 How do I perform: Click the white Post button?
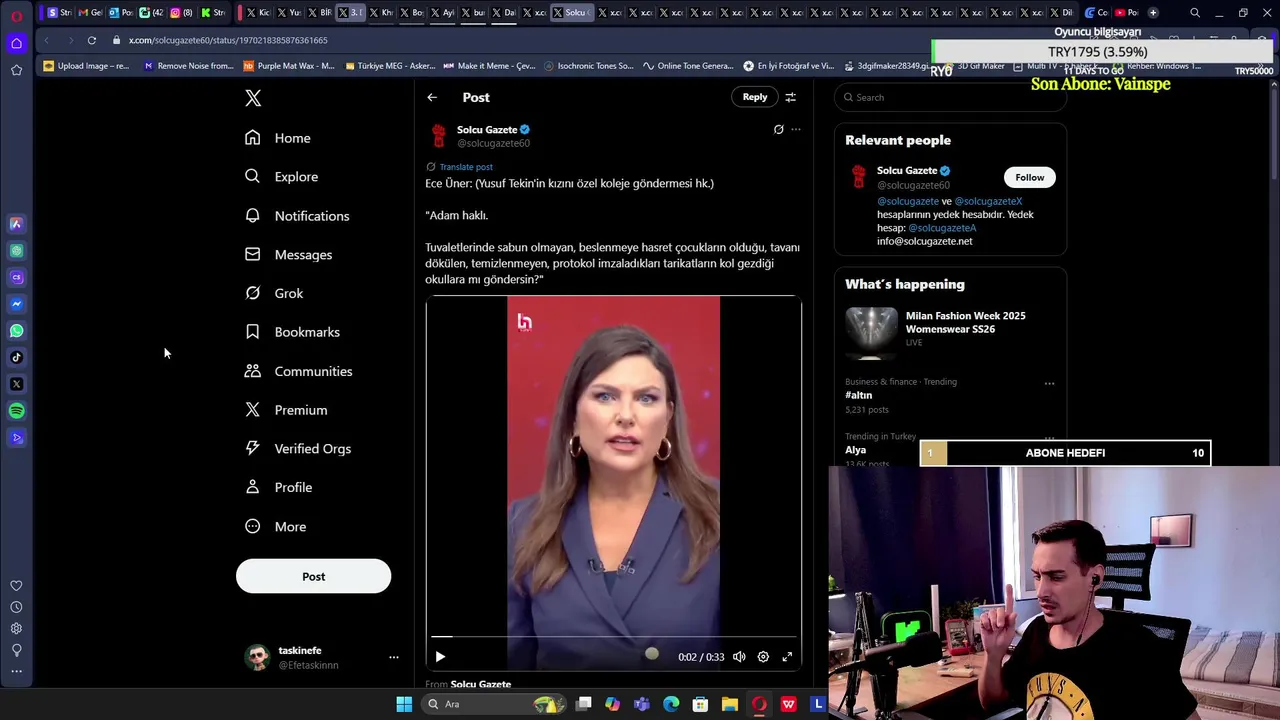[x=313, y=576]
